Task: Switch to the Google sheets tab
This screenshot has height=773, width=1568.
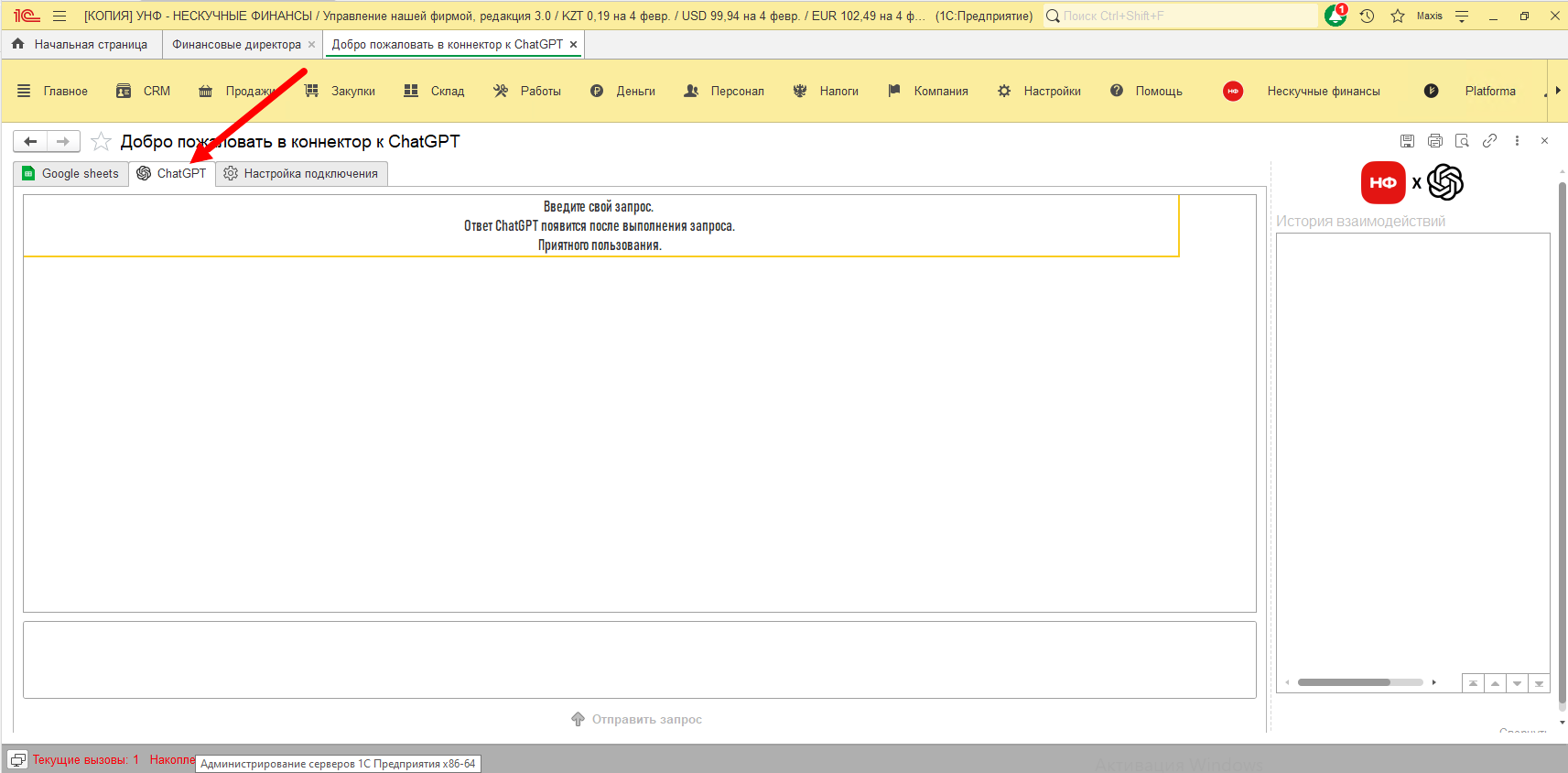Action: point(71,174)
